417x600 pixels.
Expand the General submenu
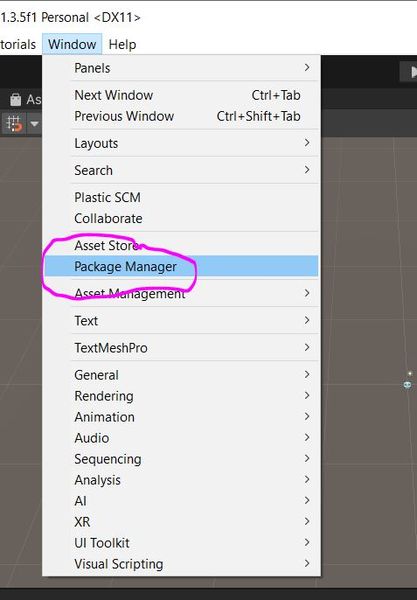point(181,375)
